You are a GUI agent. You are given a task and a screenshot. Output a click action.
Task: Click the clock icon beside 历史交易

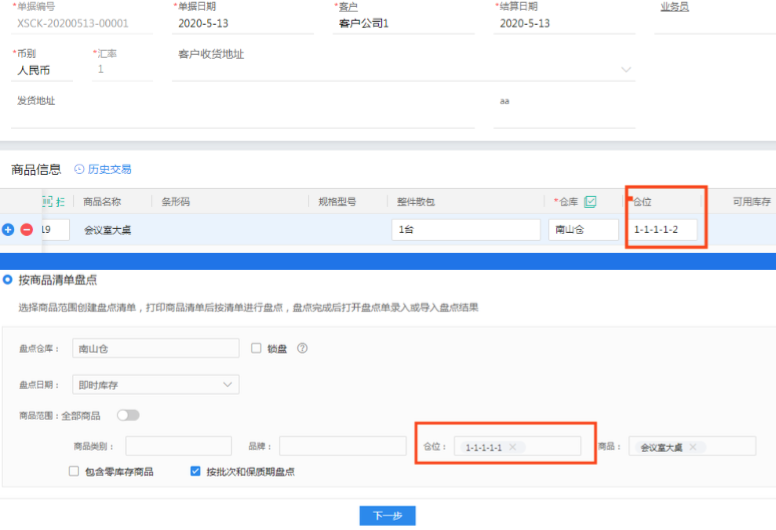click(x=79, y=169)
